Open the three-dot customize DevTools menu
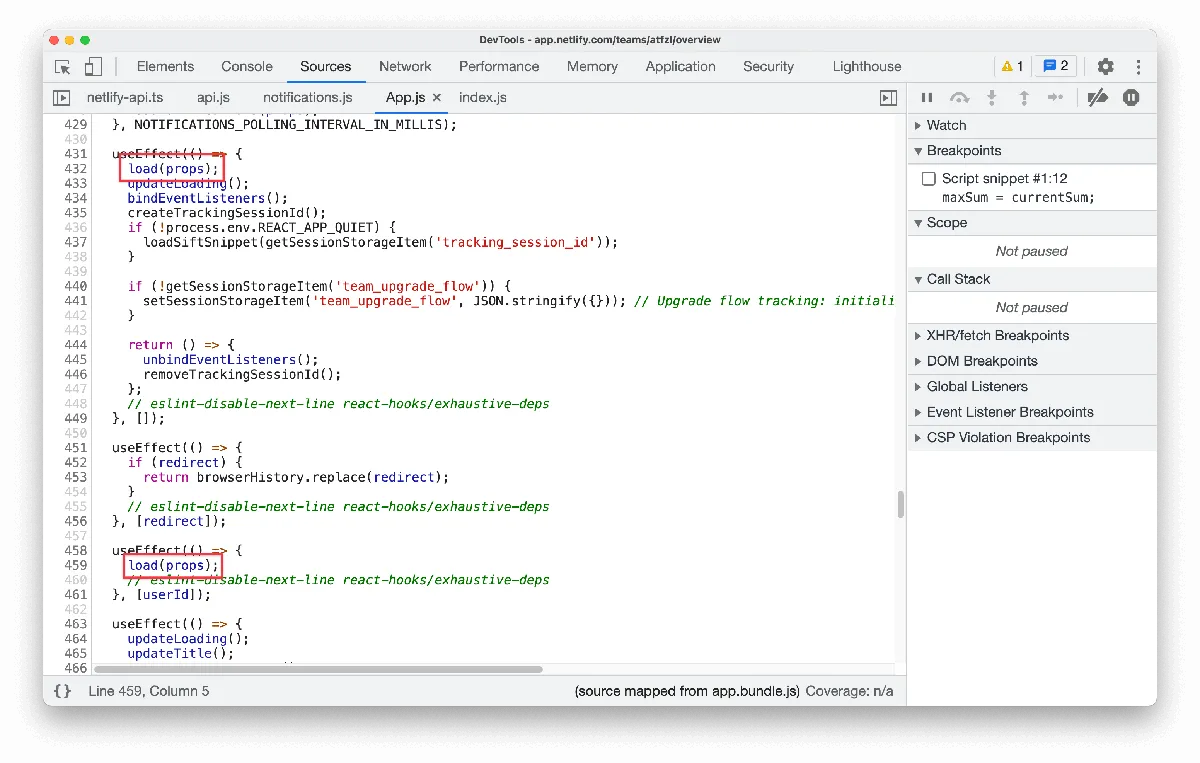The width and height of the screenshot is (1200, 763). click(1138, 67)
